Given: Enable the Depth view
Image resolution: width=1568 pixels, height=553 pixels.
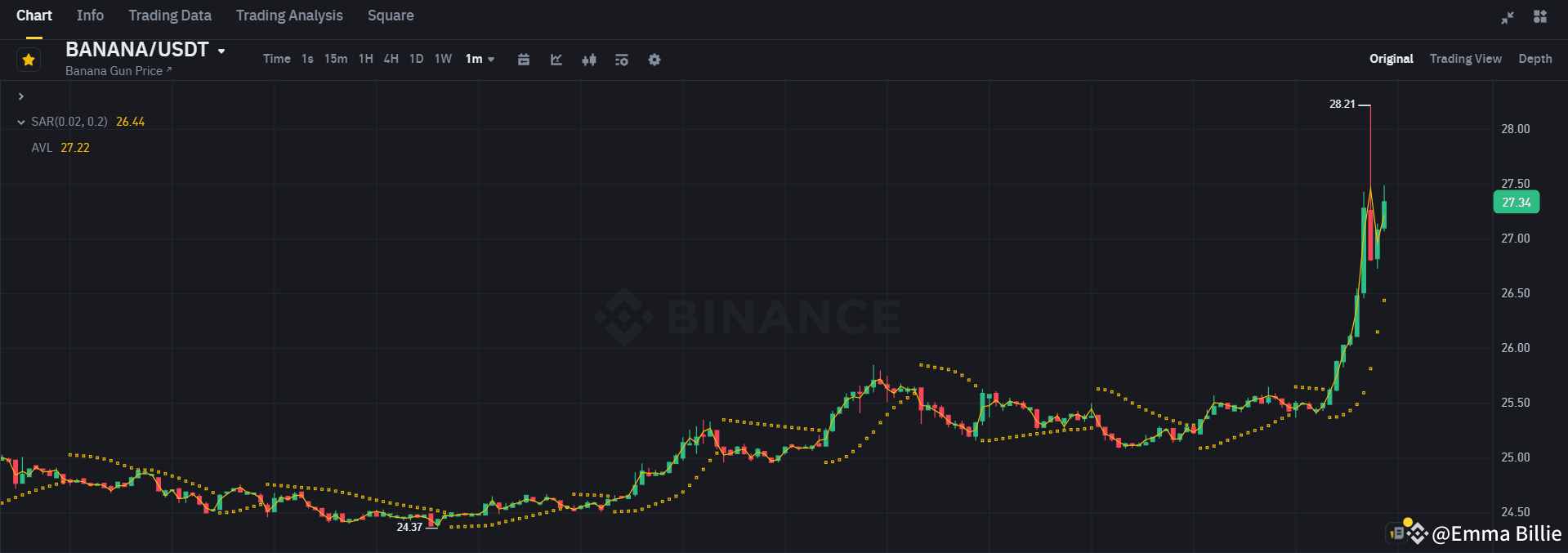Looking at the screenshot, I should tap(1534, 58).
